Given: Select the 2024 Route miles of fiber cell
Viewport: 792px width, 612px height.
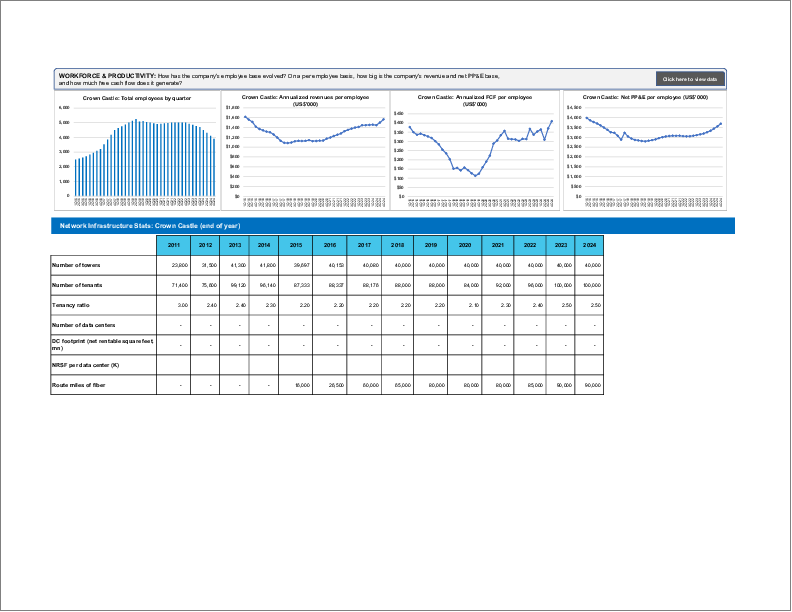Looking at the screenshot, I should (590, 385).
